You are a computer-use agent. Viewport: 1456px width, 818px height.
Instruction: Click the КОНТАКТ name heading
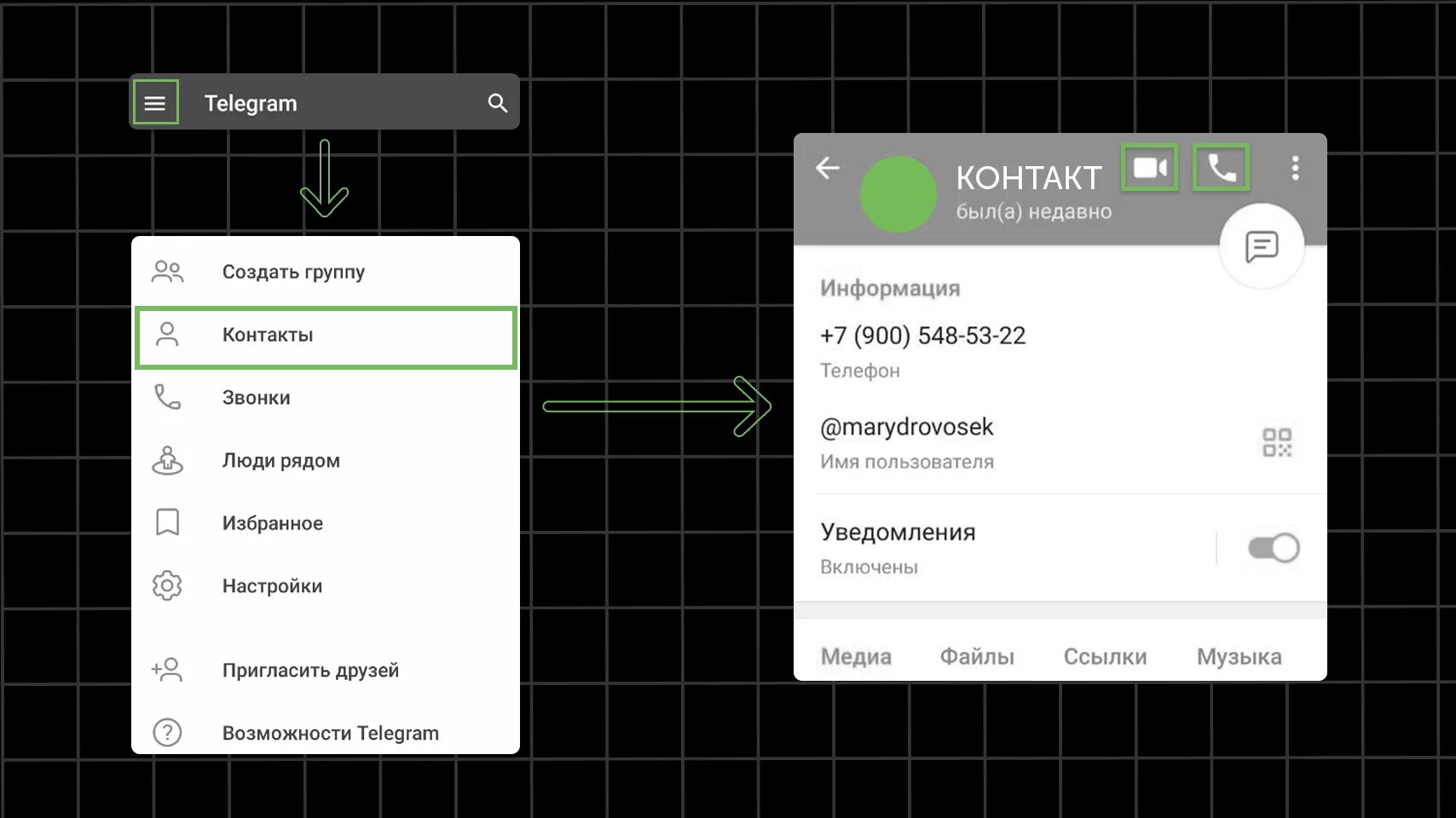pyautogui.click(x=1029, y=178)
